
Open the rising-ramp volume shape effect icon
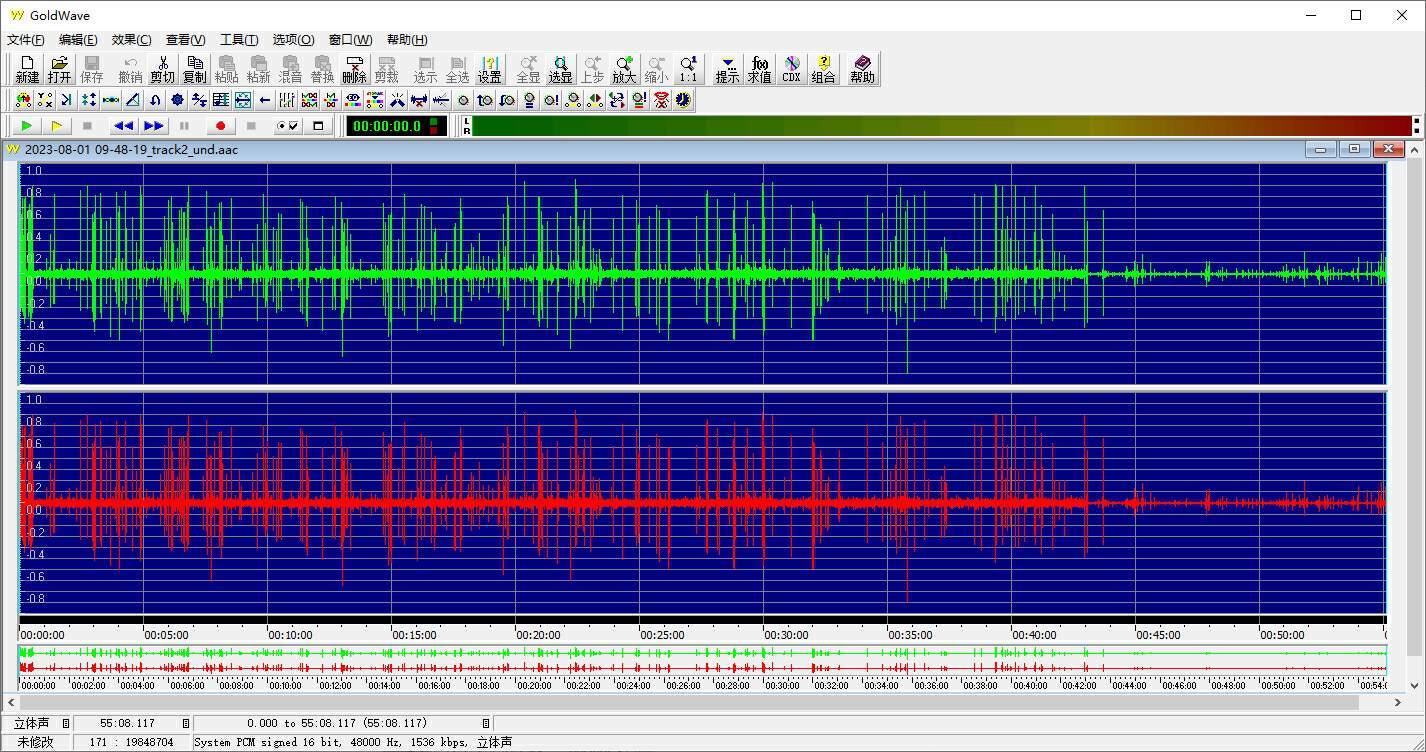point(133,100)
